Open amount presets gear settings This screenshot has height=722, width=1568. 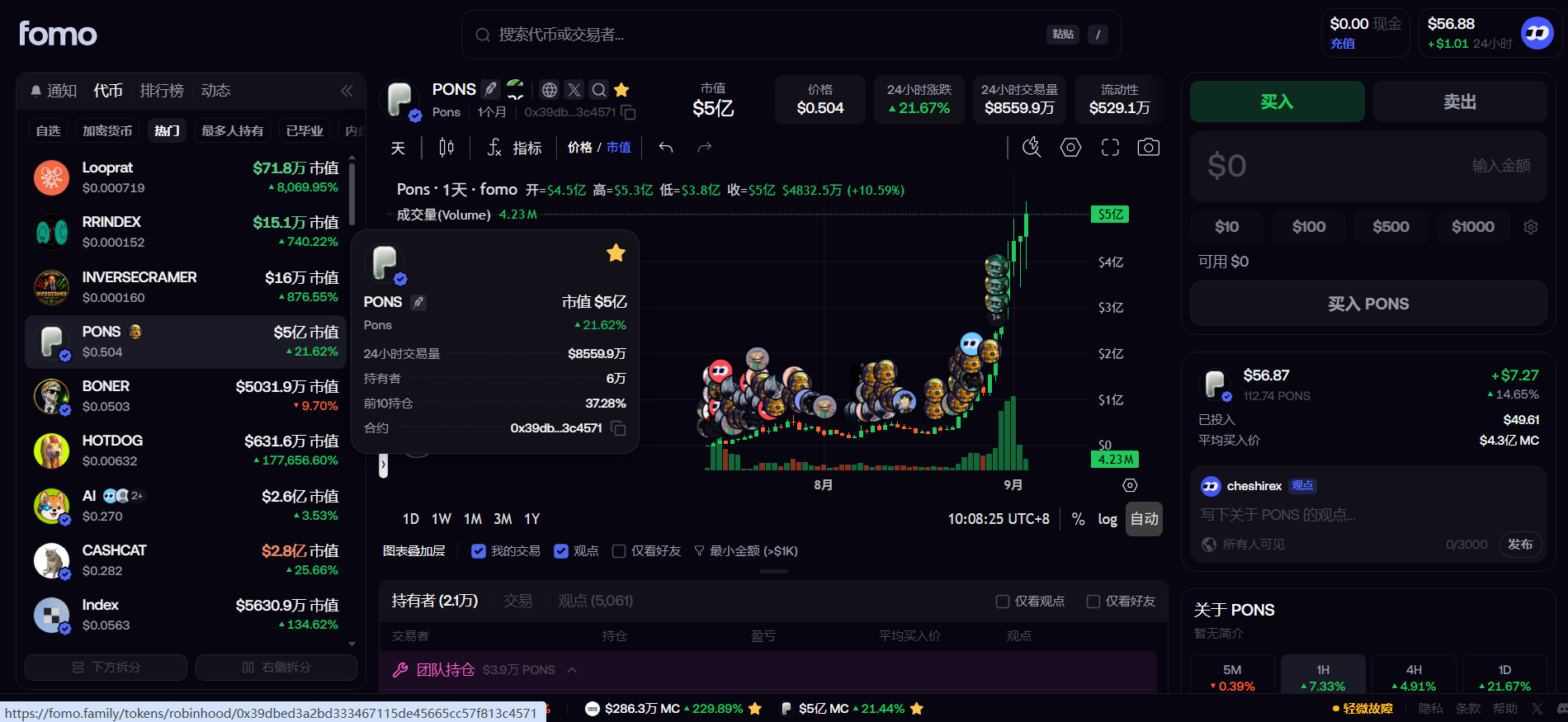(1531, 227)
